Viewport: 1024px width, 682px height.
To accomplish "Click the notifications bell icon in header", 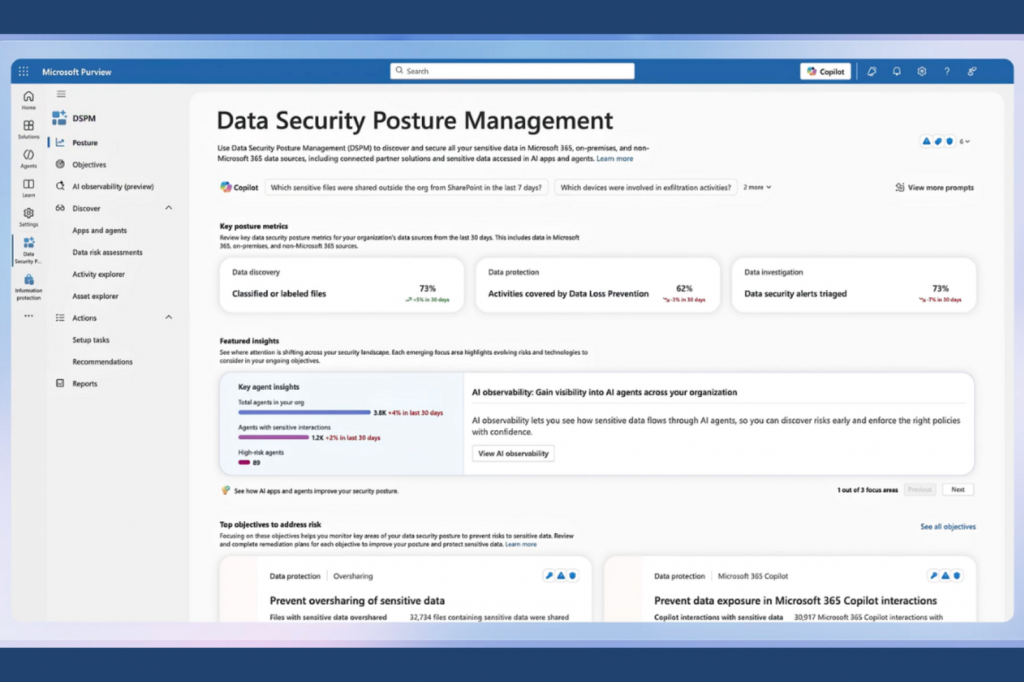I will [897, 72].
